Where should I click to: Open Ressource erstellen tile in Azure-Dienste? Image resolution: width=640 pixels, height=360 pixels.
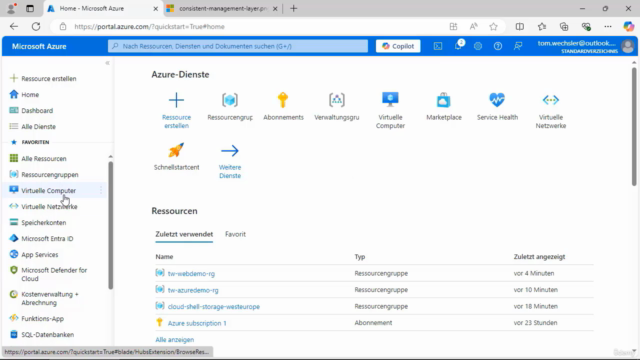coord(176,110)
